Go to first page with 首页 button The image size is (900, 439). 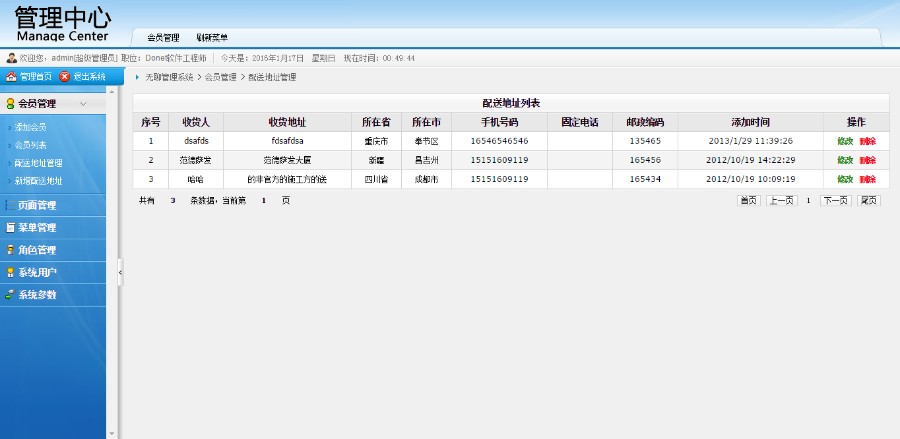748,200
